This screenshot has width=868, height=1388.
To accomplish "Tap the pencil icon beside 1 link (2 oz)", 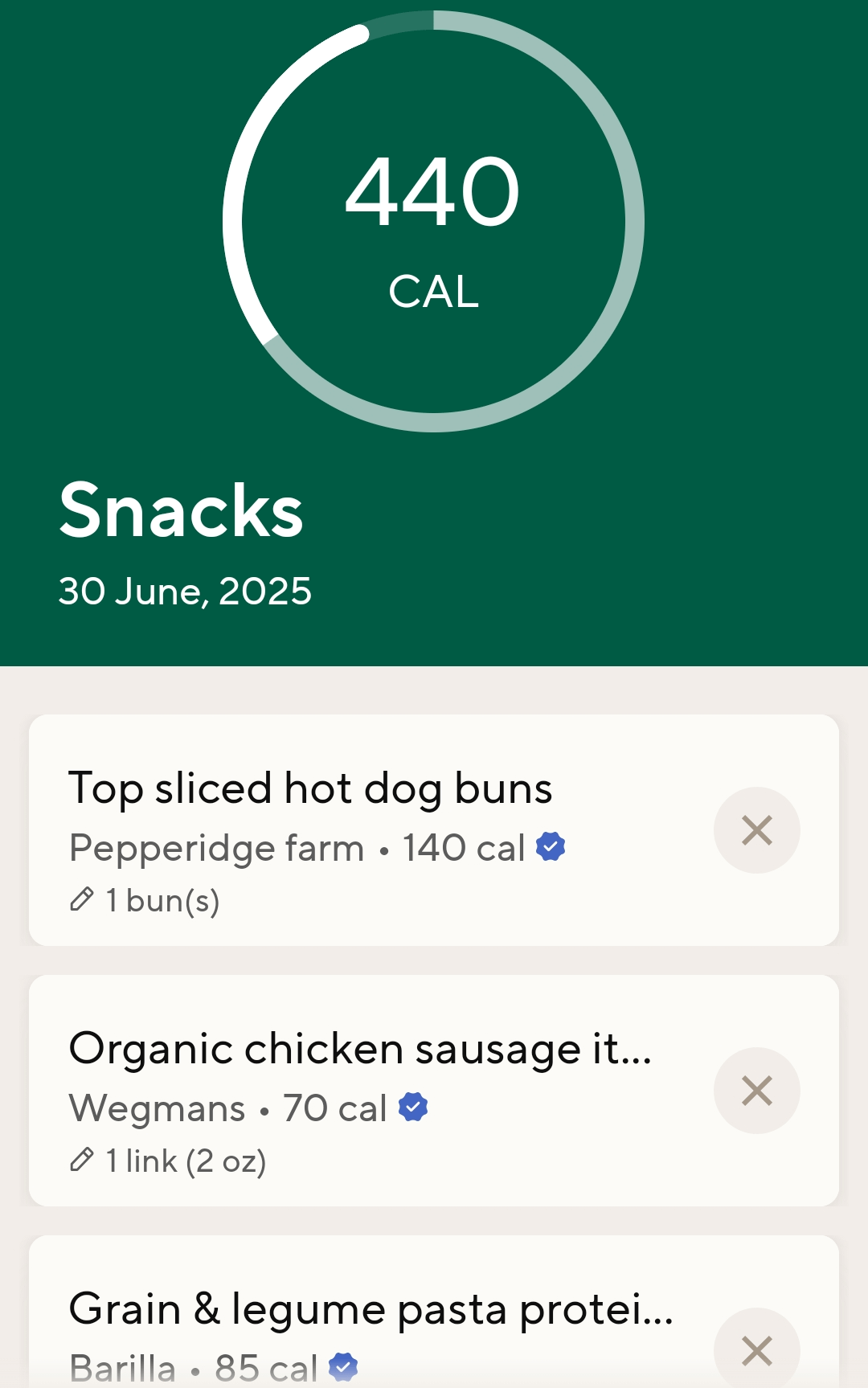I will coord(82,1160).
